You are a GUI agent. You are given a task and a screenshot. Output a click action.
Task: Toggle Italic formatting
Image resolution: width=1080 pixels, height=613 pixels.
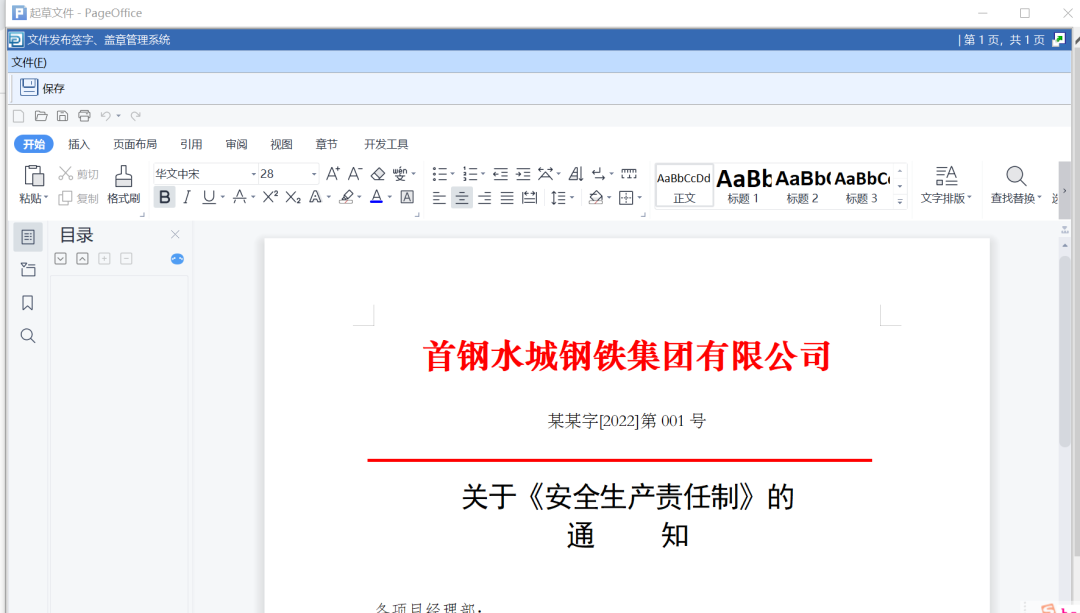186,198
